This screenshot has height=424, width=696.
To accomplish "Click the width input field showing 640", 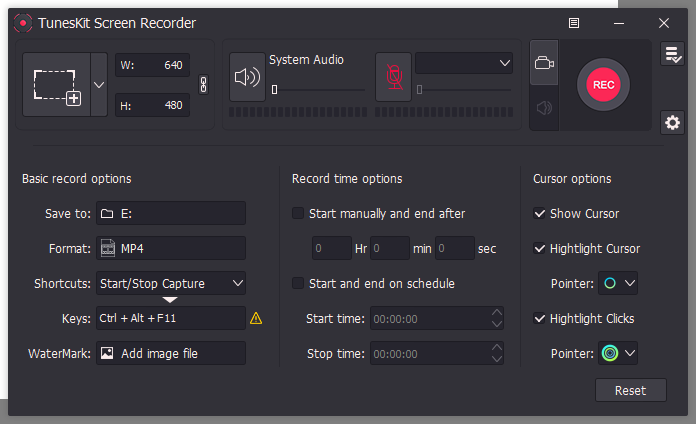I will [x=153, y=65].
